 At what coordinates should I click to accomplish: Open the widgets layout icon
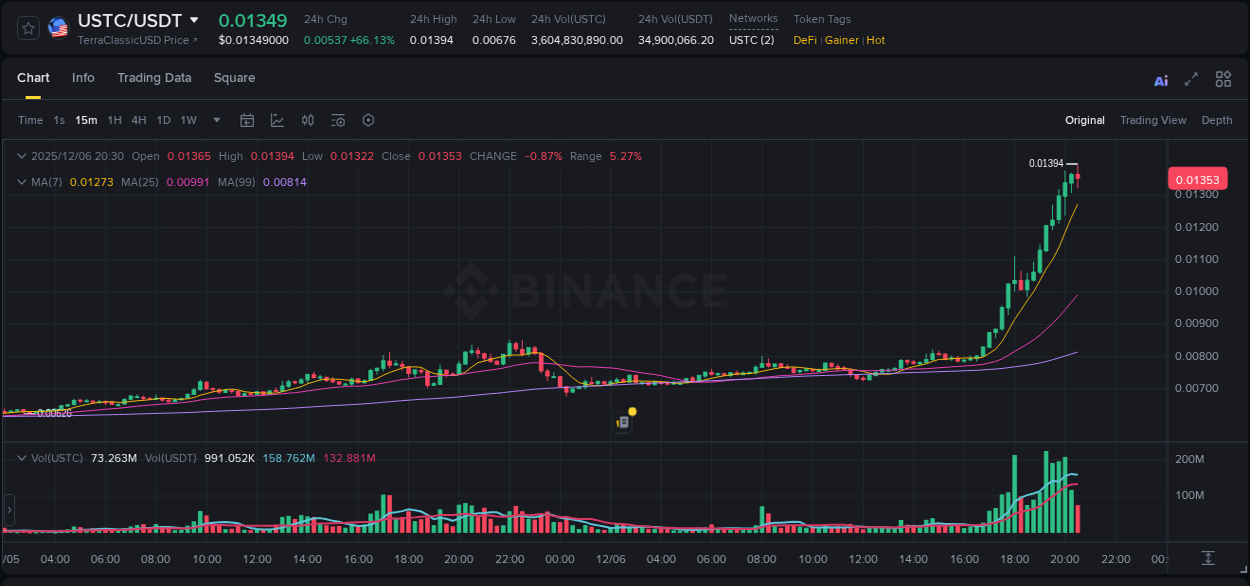1222,79
